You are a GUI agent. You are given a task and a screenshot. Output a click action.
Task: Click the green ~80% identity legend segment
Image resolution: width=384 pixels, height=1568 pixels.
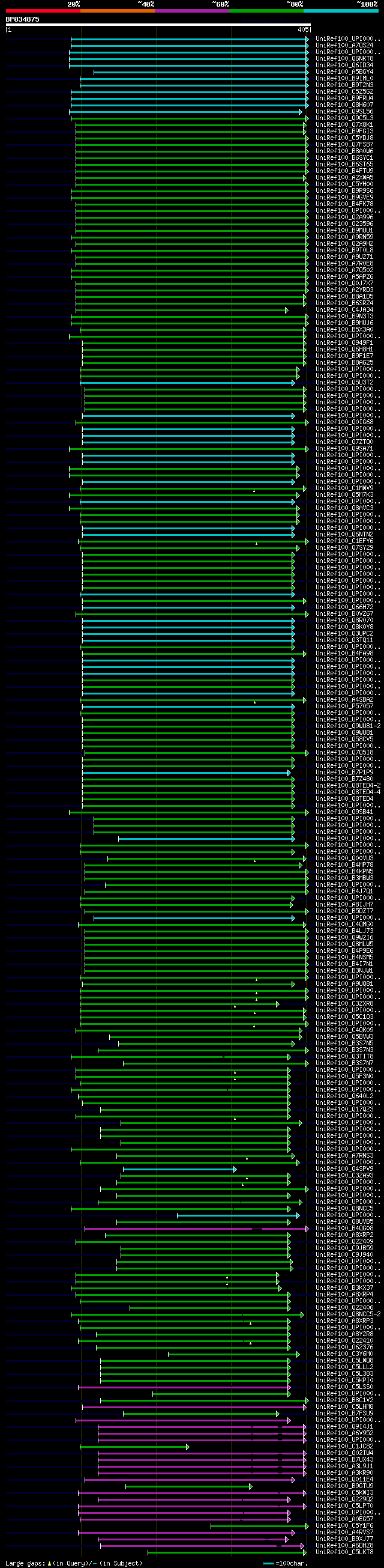[266, 11]
